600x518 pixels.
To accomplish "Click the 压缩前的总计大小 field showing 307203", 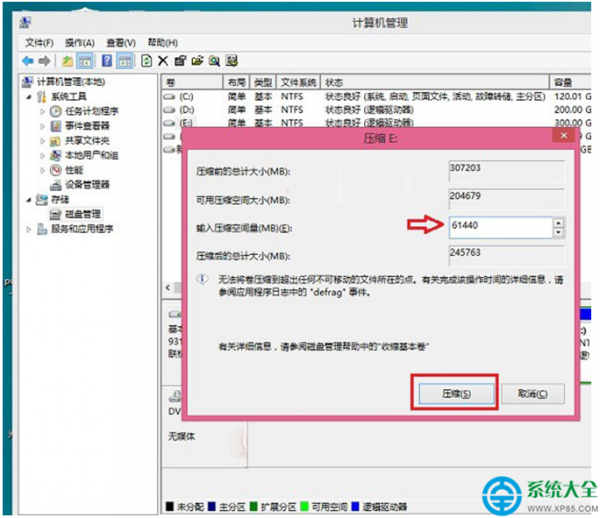I will pyautogui.click(x=506, y=171).
